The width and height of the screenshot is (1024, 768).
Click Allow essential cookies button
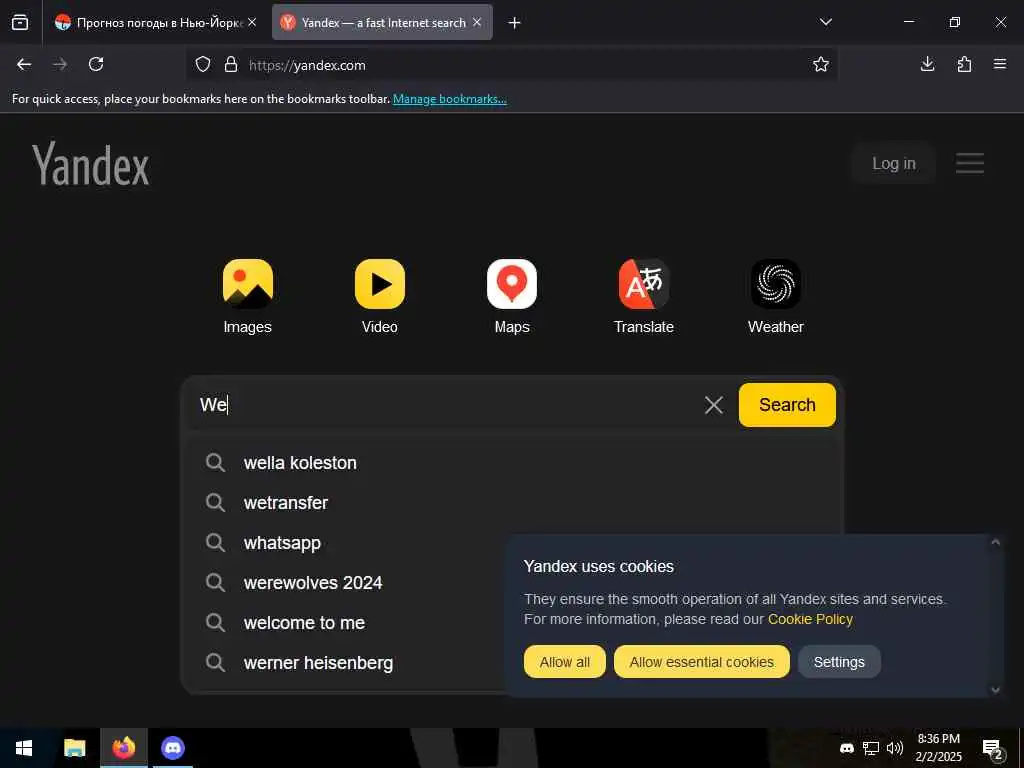pos(701,662)
